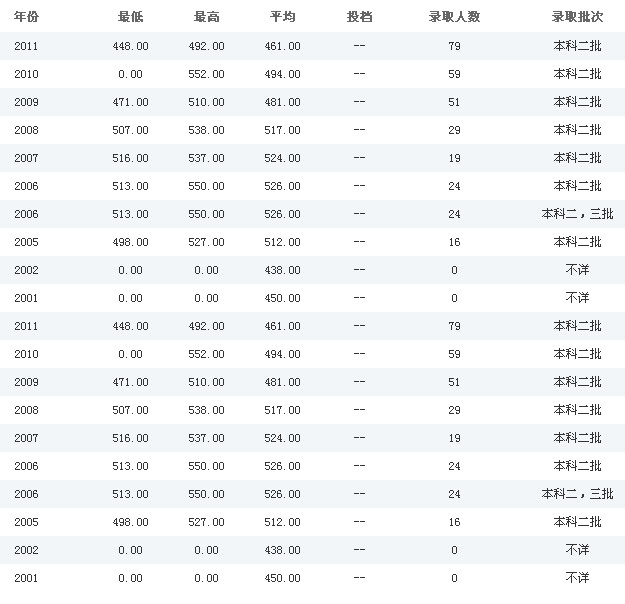
Task: Click the first 481.00 average score cell
Action: point(283,102)
